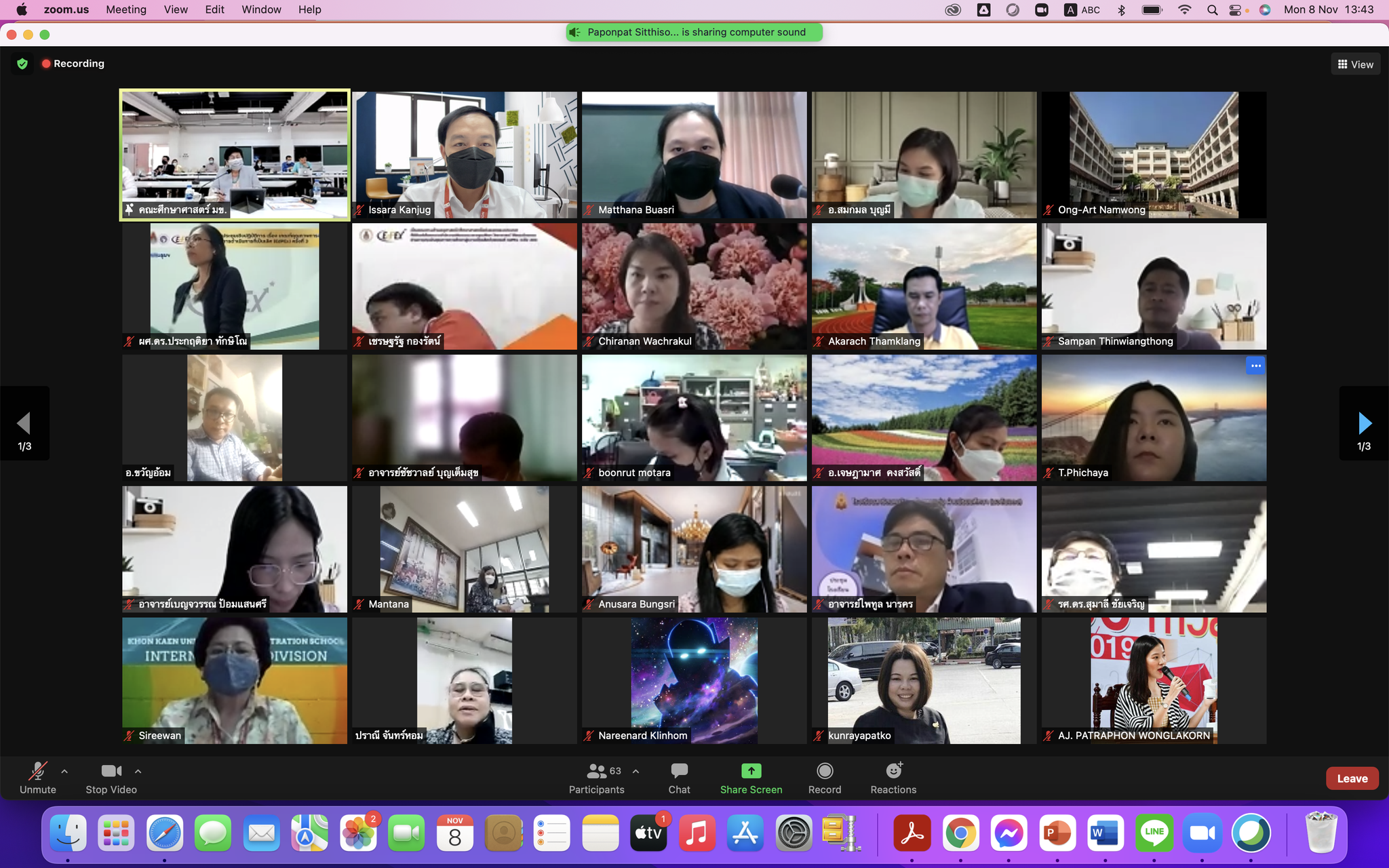This screenshot has width=1389, height=868.
Task: Toggle Stop Video camera button
Action: [x=111, y=771]
